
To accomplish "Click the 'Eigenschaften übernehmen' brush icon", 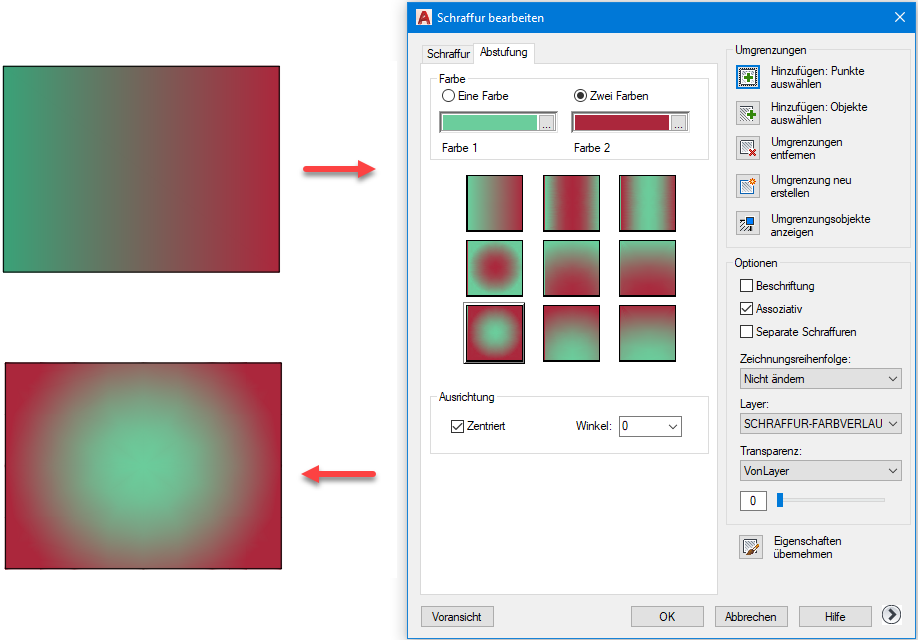I will pos(750,547).
